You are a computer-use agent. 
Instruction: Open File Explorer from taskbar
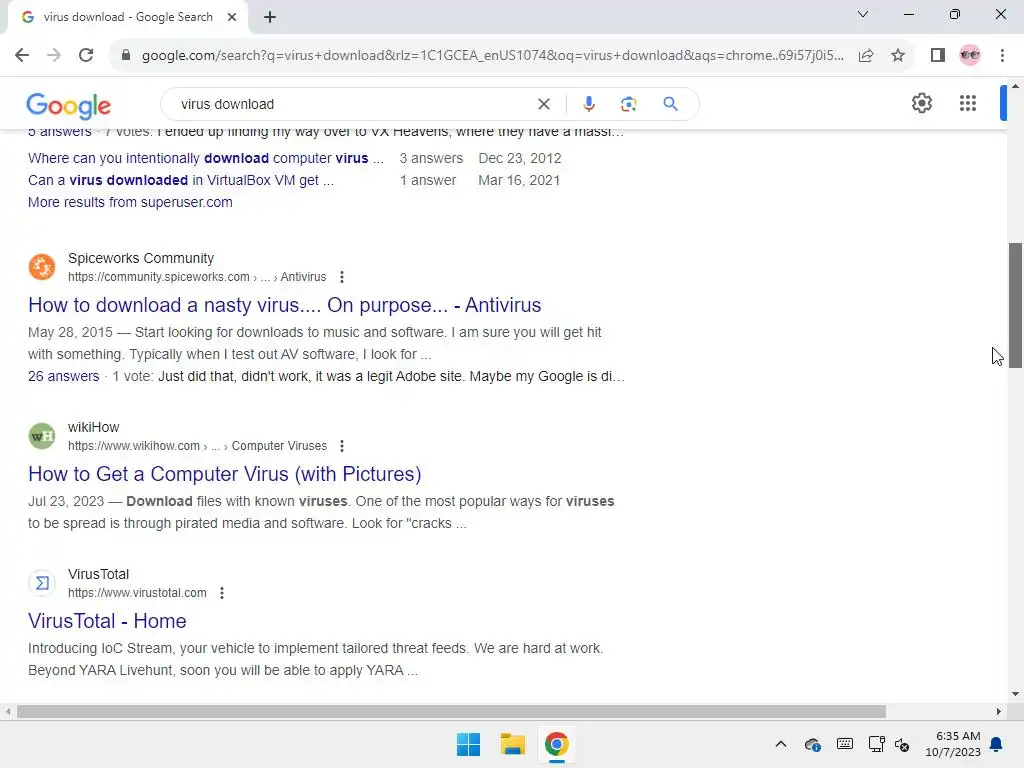513,744
